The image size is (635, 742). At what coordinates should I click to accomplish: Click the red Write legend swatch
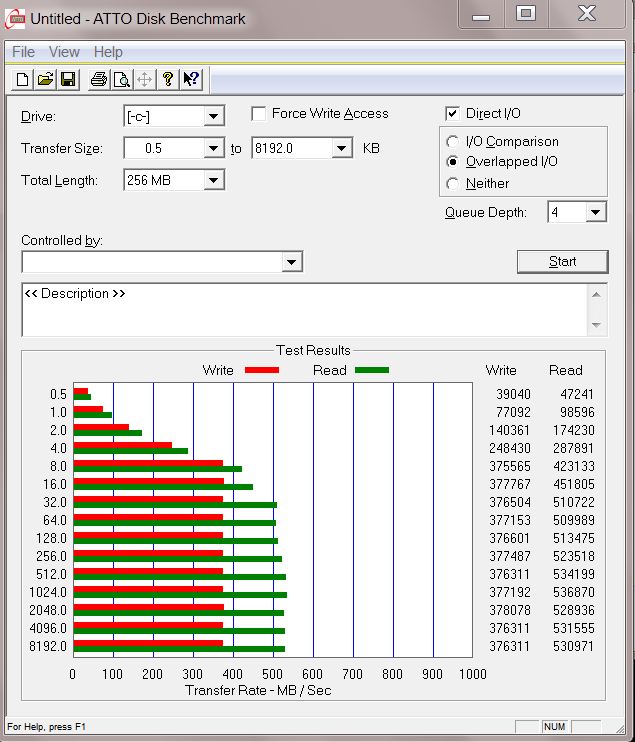point(262,370)
